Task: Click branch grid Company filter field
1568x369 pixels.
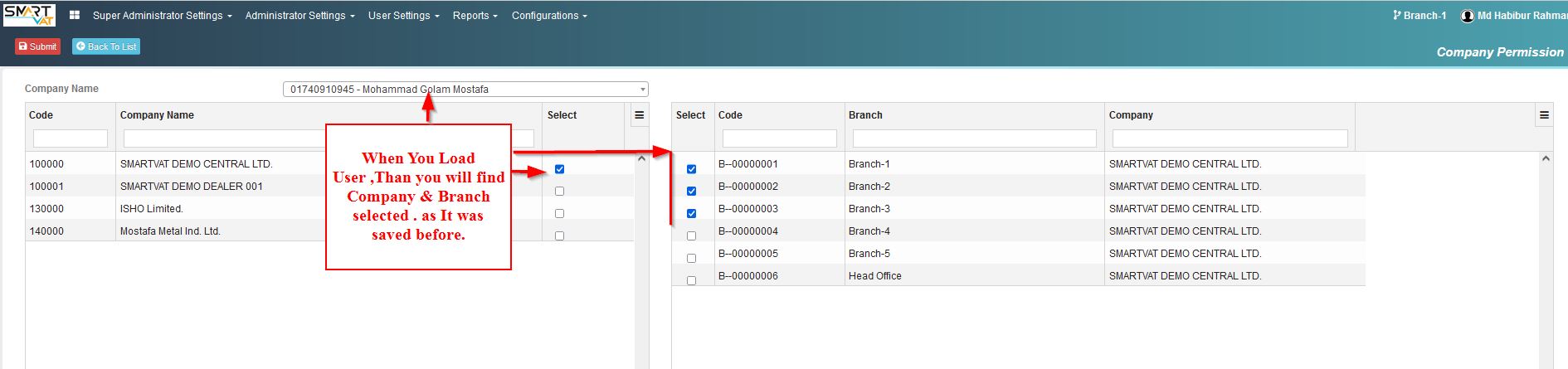Action: (1230, 138)
